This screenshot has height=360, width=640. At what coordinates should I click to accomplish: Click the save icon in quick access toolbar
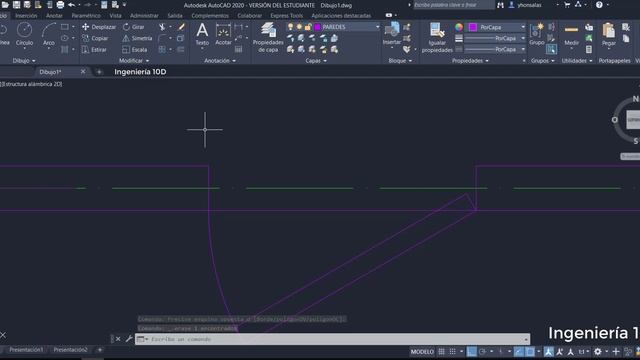(16, 5)
